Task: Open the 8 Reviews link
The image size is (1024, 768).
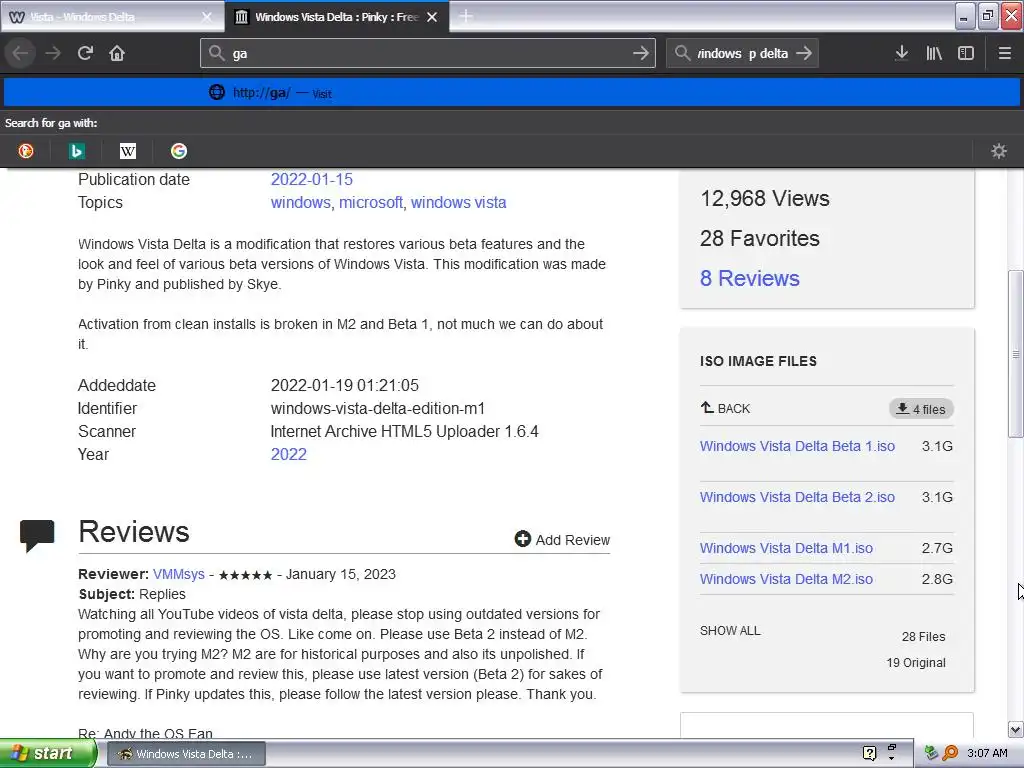Action: point(750,278)
